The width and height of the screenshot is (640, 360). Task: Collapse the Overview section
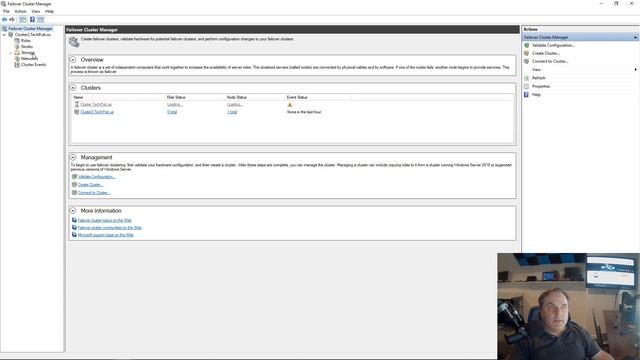pyautogui.click(x=73, y=60)
